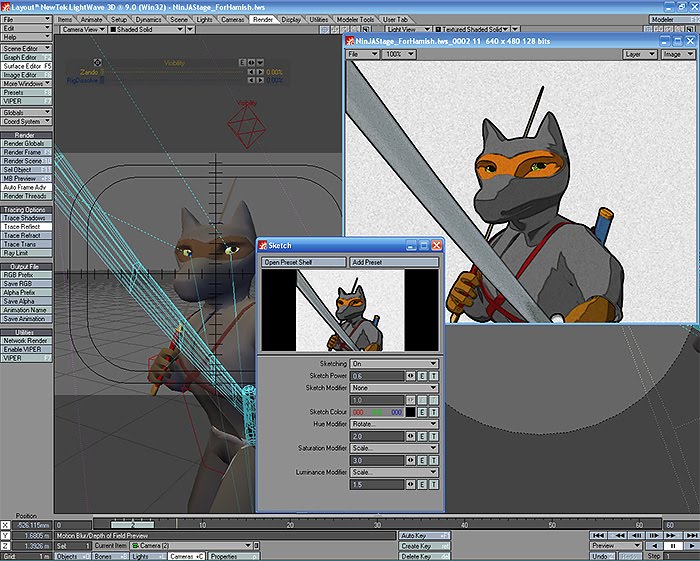Toggle Trace Refract option
Viewport: 700px width, 561px height.
coord(26,235)
